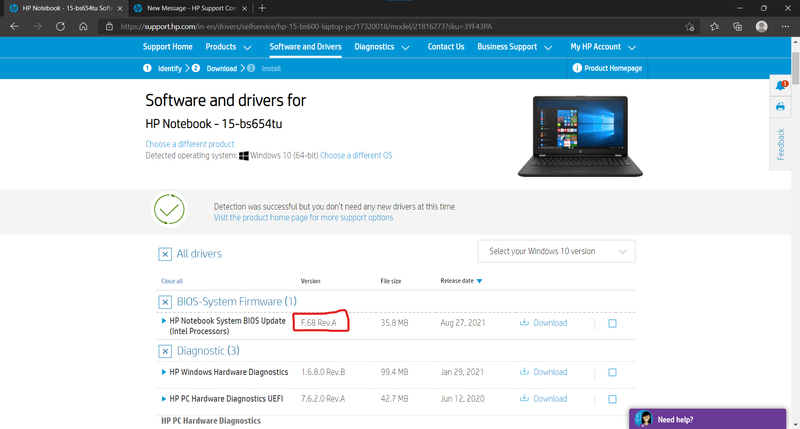Download HP Notebook System BIOS Update
The height and width of the screenshot is (429, 800).
pyautogui.click(x=543, y=323)
